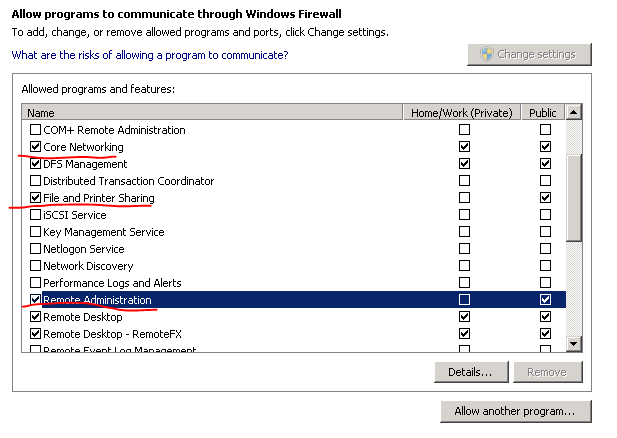Enable Home/Work for File and Printer Sharing
This screenshot has height=438, width=617.
tap(464, 198)
